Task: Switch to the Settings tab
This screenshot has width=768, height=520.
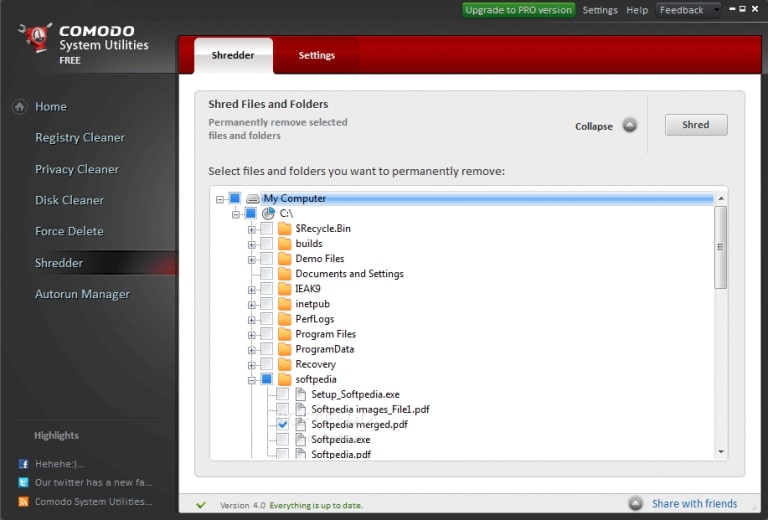Action: (316, 55)
